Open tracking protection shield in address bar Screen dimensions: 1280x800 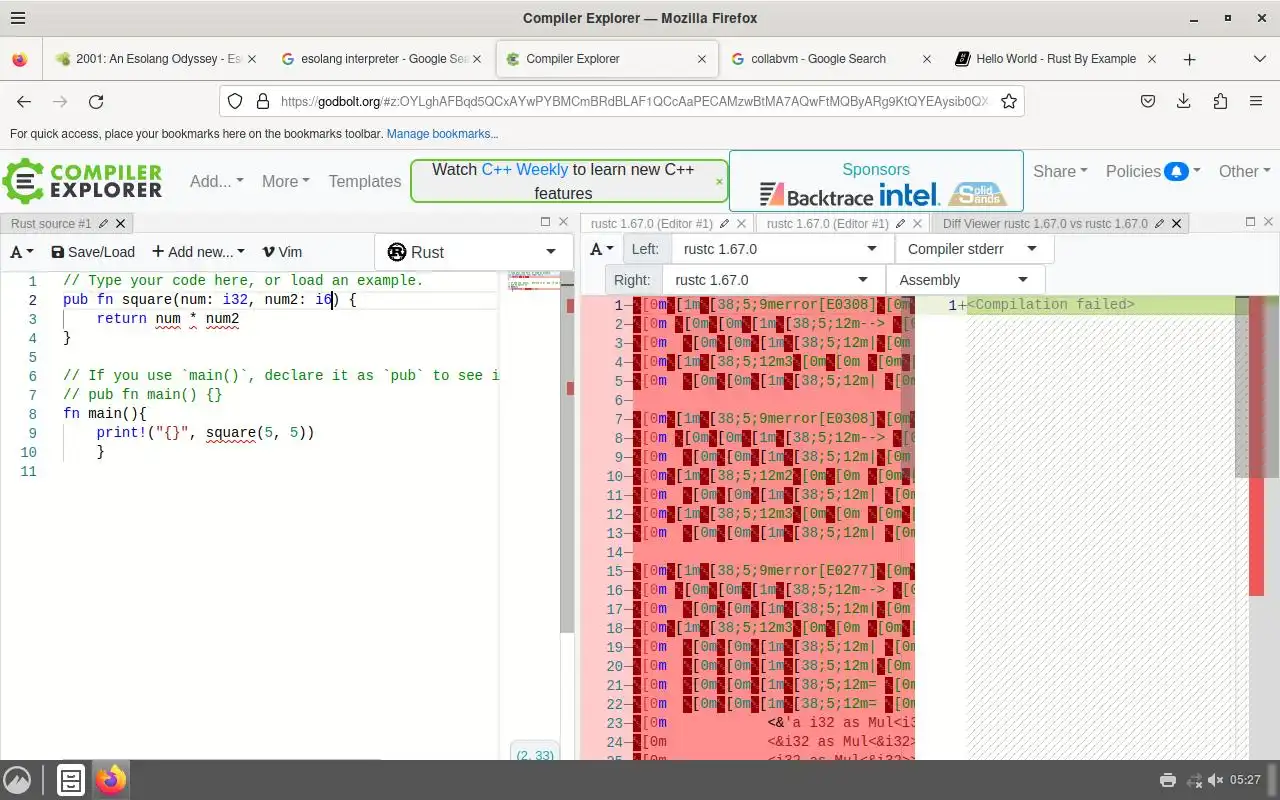coord(235,101)
